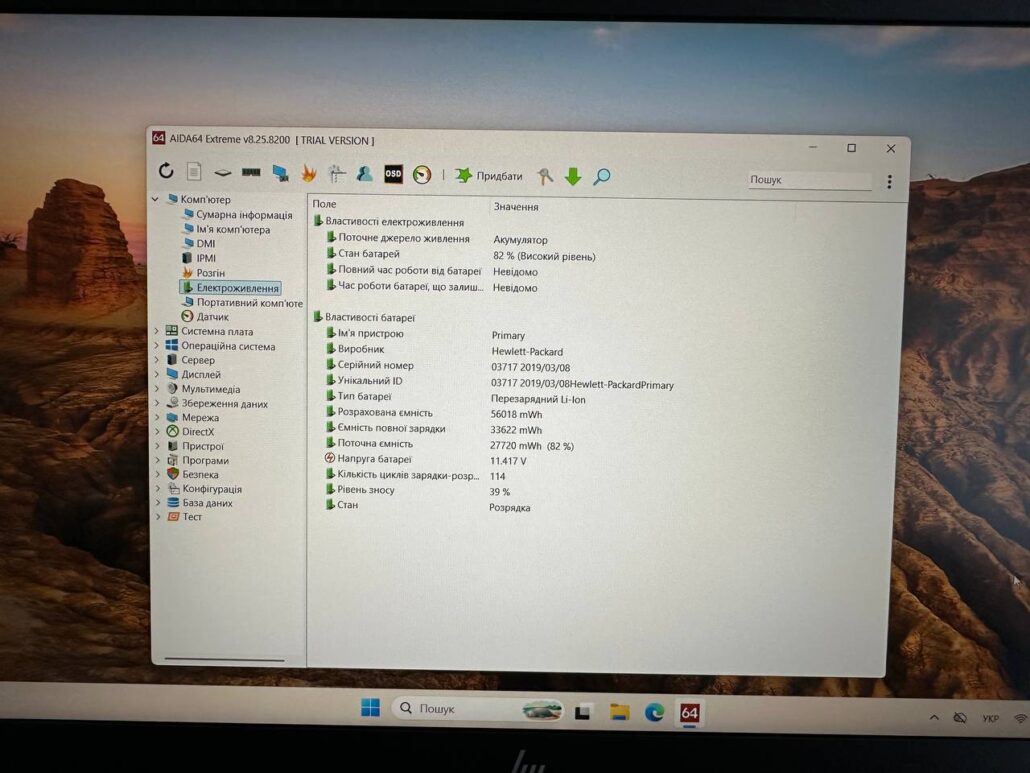Click the Пошук search field in AIDA64
The height and width of the screenshot is (773, 1030).
(x=808, y=181)
